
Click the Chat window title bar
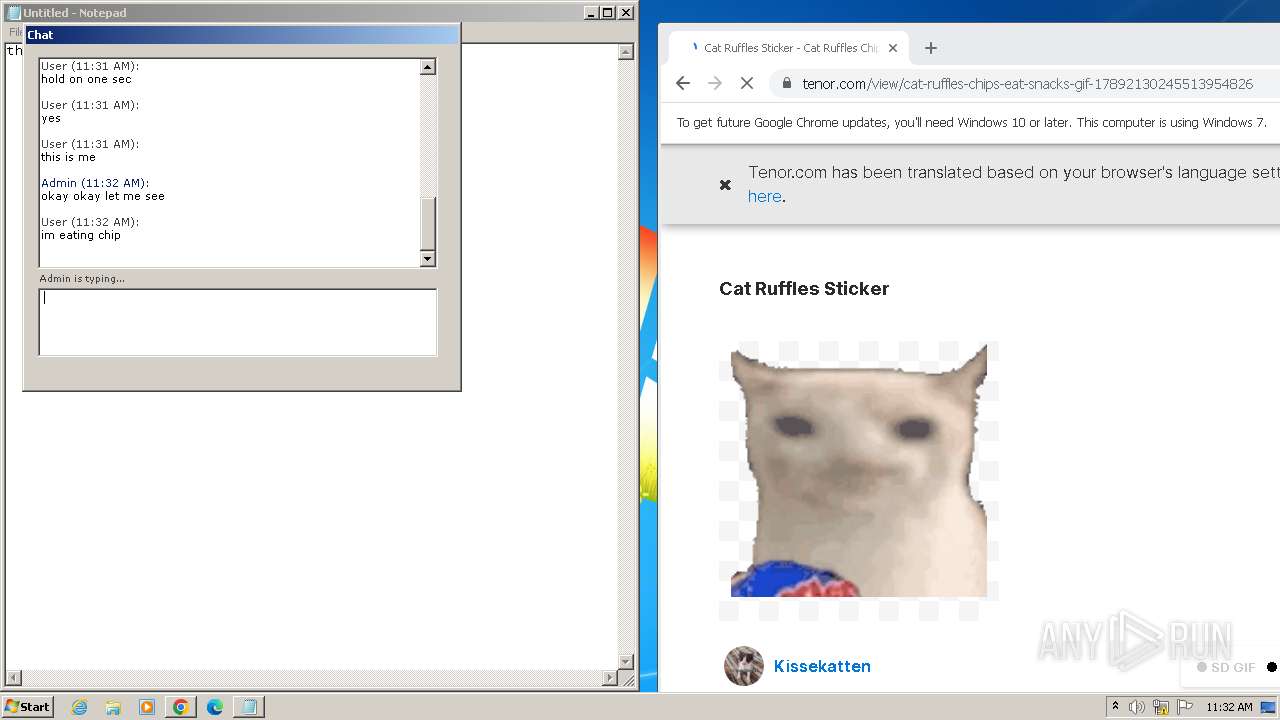pyautogui.click(x=242, y=34)
